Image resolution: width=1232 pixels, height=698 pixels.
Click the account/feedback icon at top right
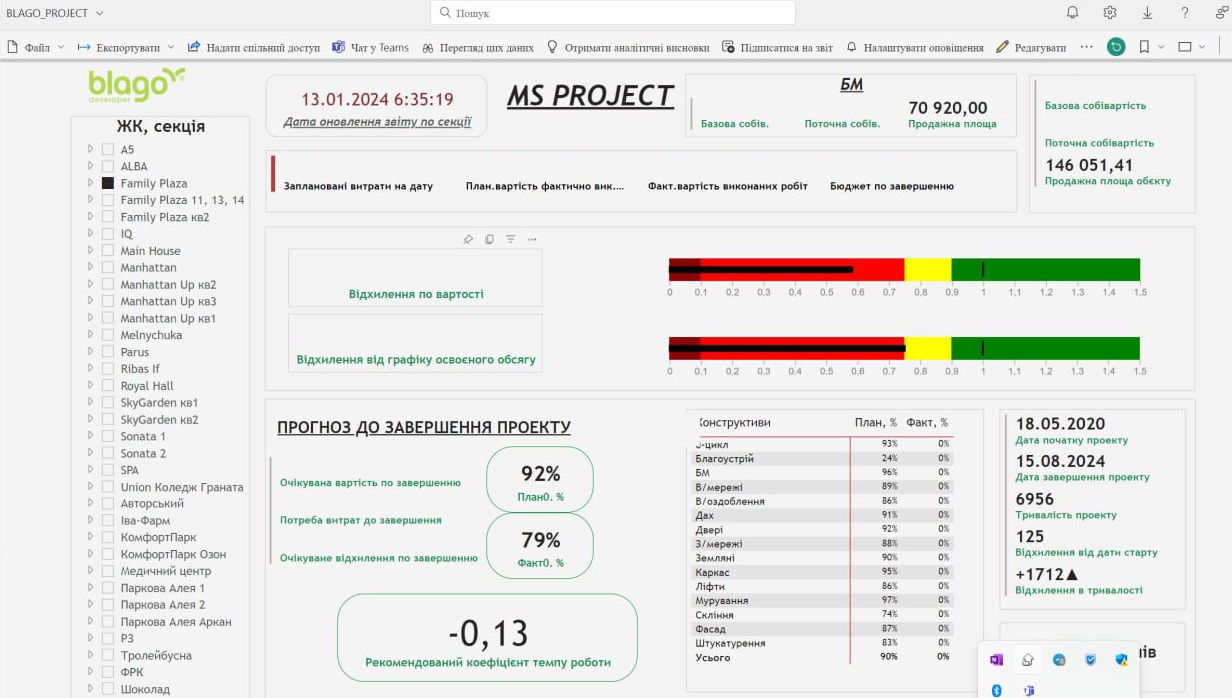1222,13
